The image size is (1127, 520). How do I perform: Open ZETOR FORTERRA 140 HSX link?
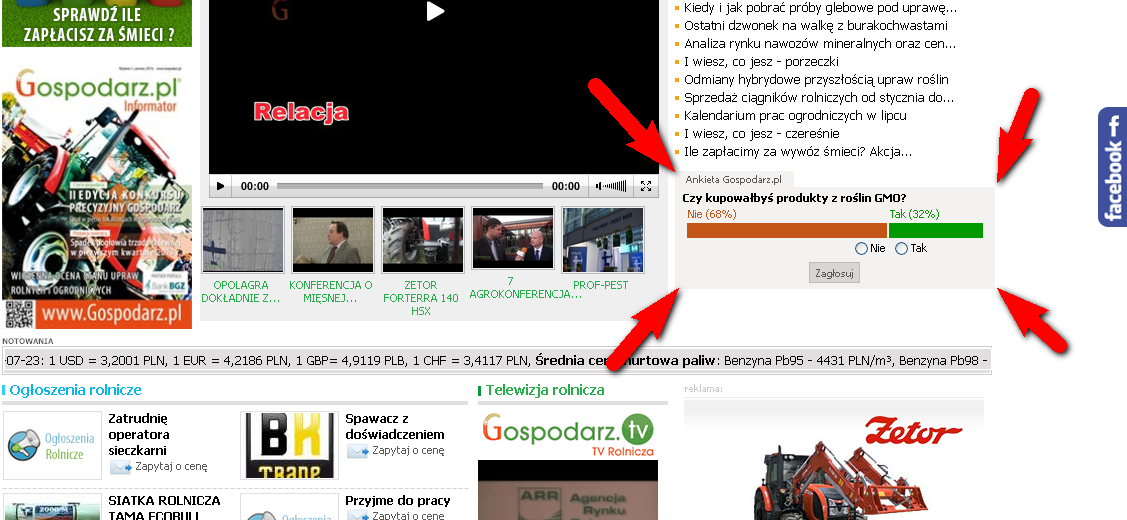pos(421,298)
